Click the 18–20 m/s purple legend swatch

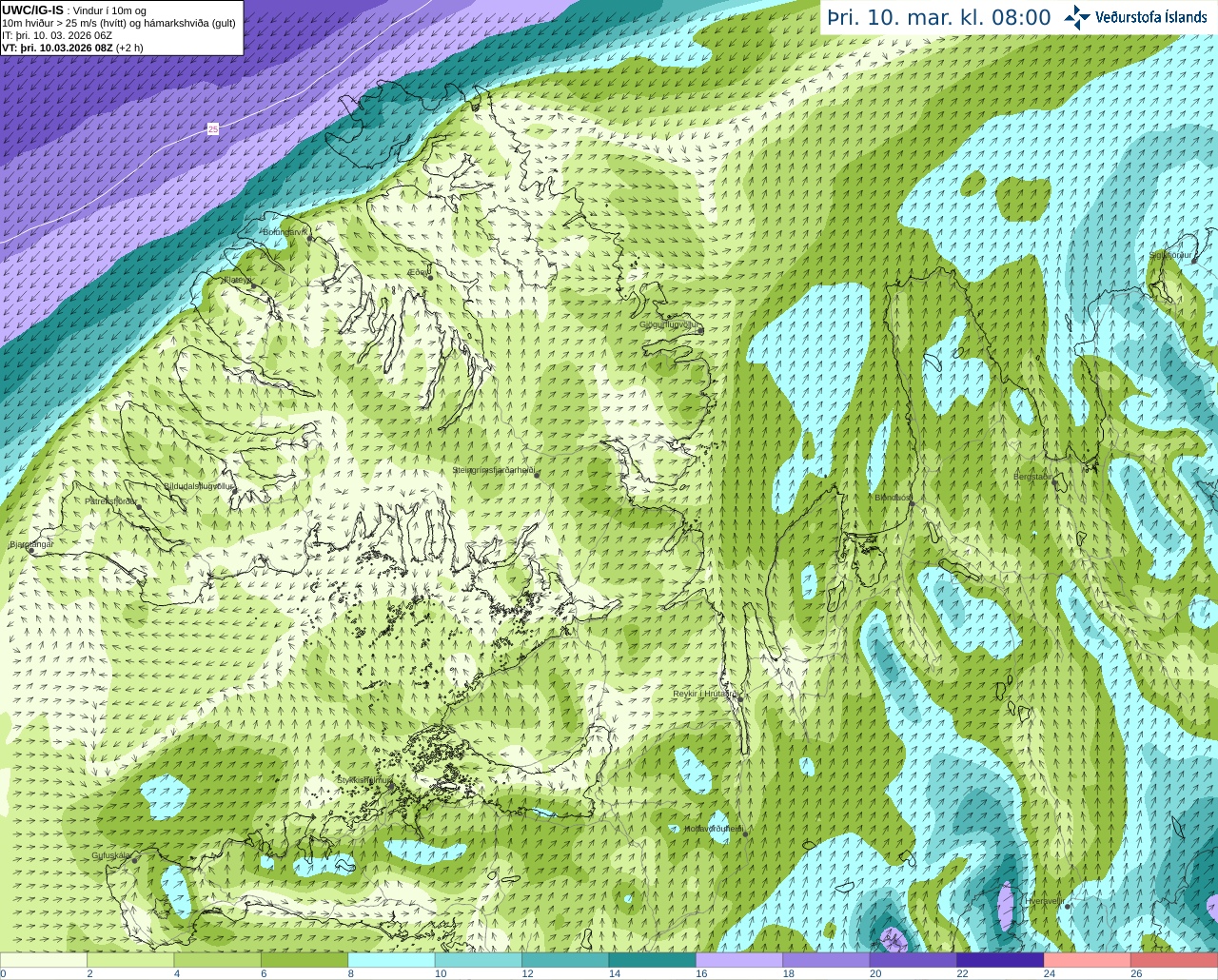pos(827,960)
